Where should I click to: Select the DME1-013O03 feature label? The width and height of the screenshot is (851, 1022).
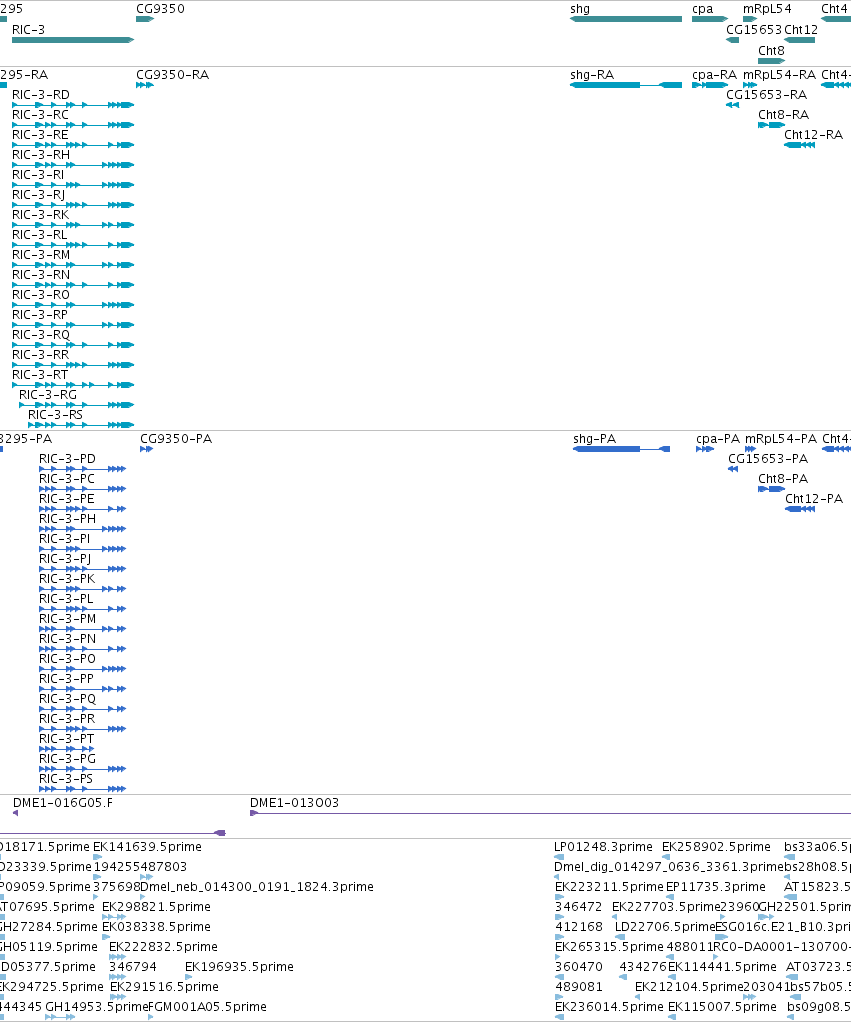point(295,803)
